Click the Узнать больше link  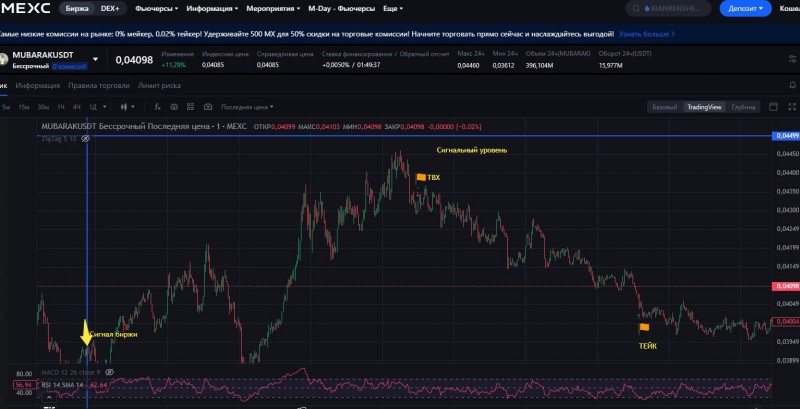647,34
